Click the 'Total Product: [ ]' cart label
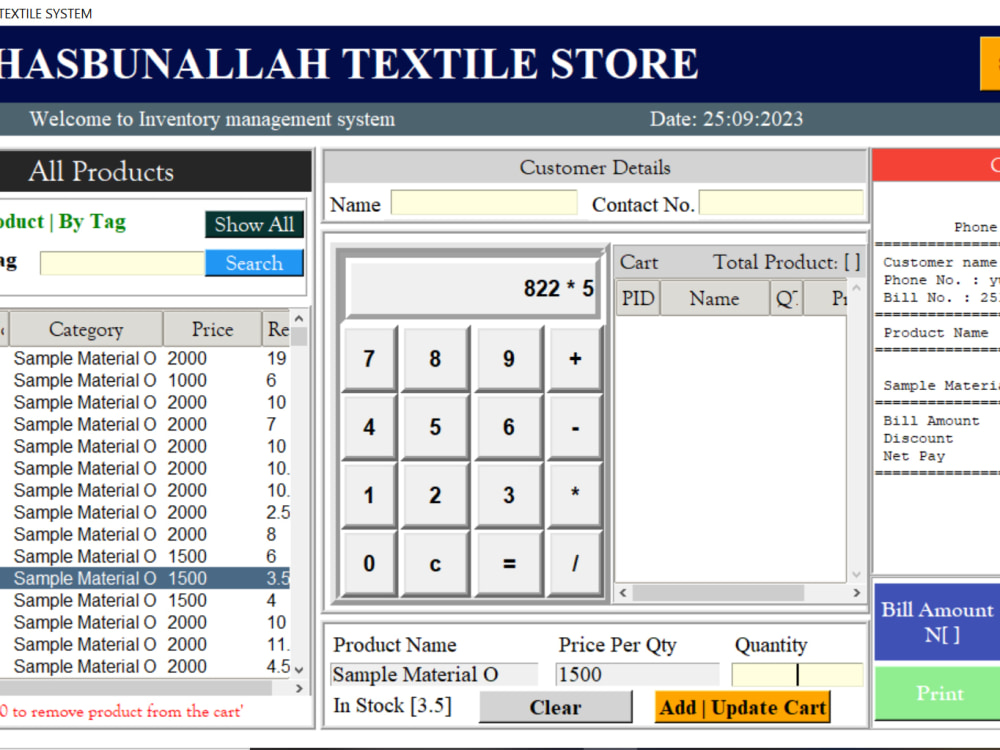 click(x=786, y=262)
